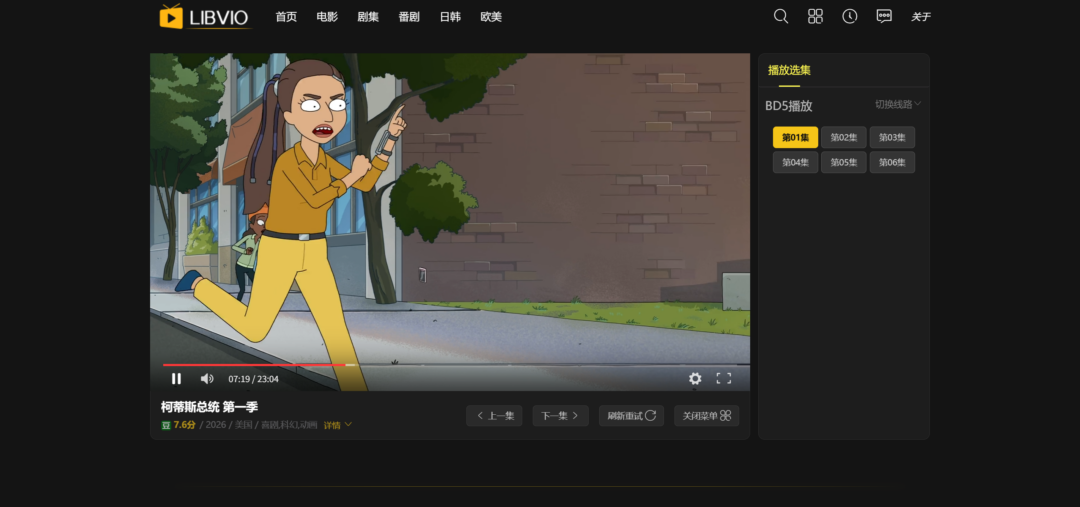Play episode 第05集
This screenshot has width=1080, height=507.
844,163
